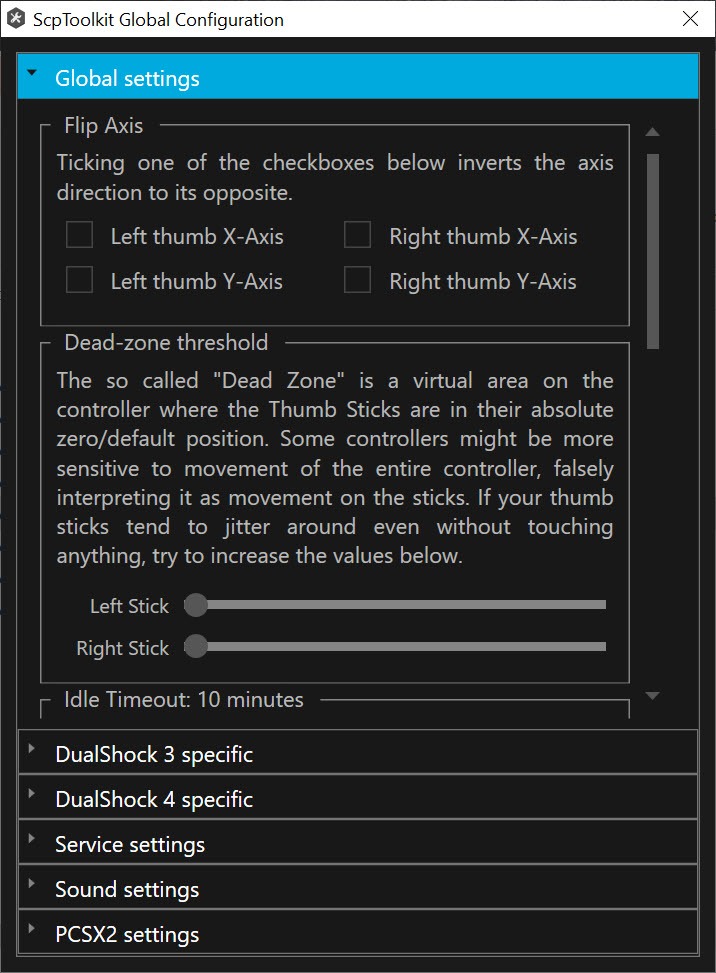
Task: Click the vertical scrollbar thumb in Global settings
Action: click(x=653, y=251)
